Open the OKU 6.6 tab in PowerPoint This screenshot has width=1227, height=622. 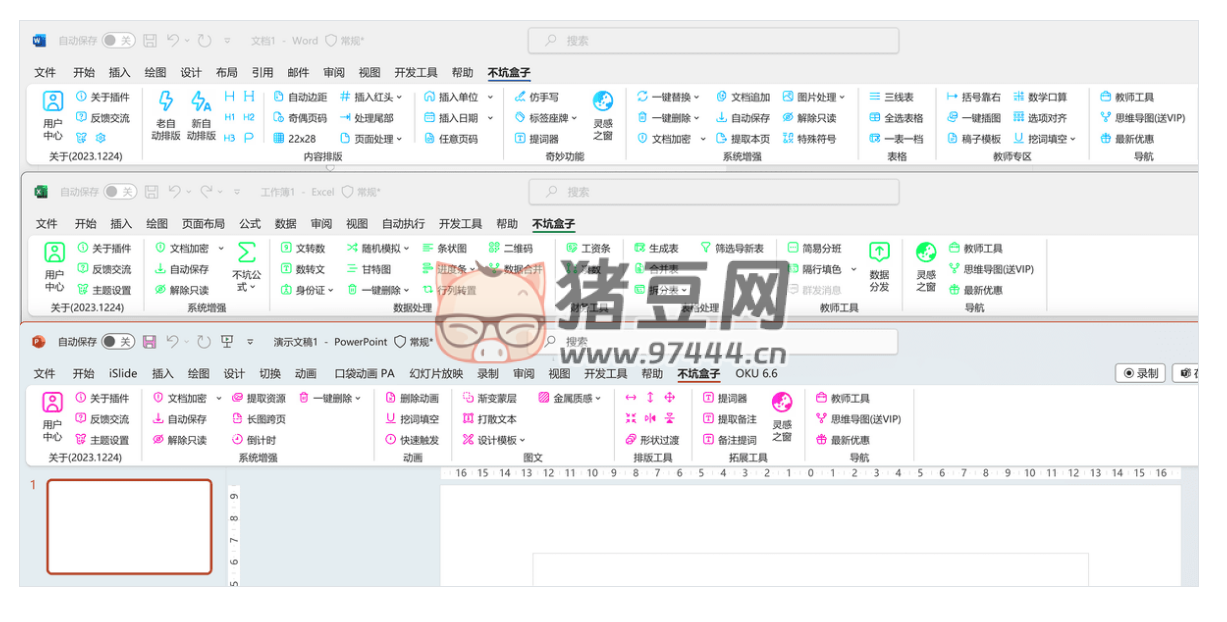(x=756, y=374)
